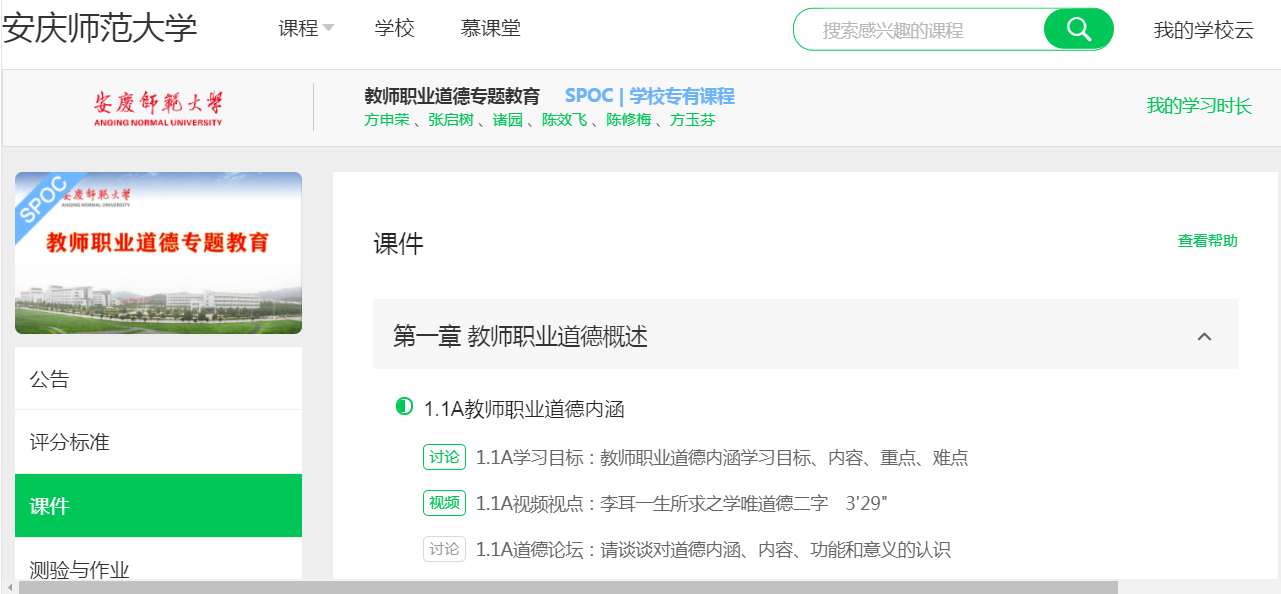The width and height of the screenshot is (1281, 594).
Task: Open the 学校 menu item
Action: (x=394, y=29)
